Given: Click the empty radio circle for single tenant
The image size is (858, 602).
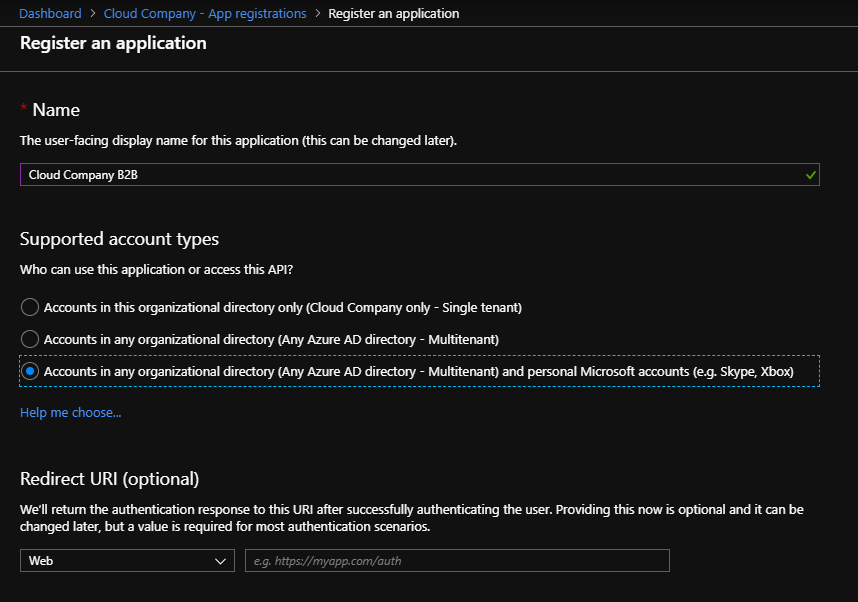Looking at the screenshot, I should tap(29, 307).
